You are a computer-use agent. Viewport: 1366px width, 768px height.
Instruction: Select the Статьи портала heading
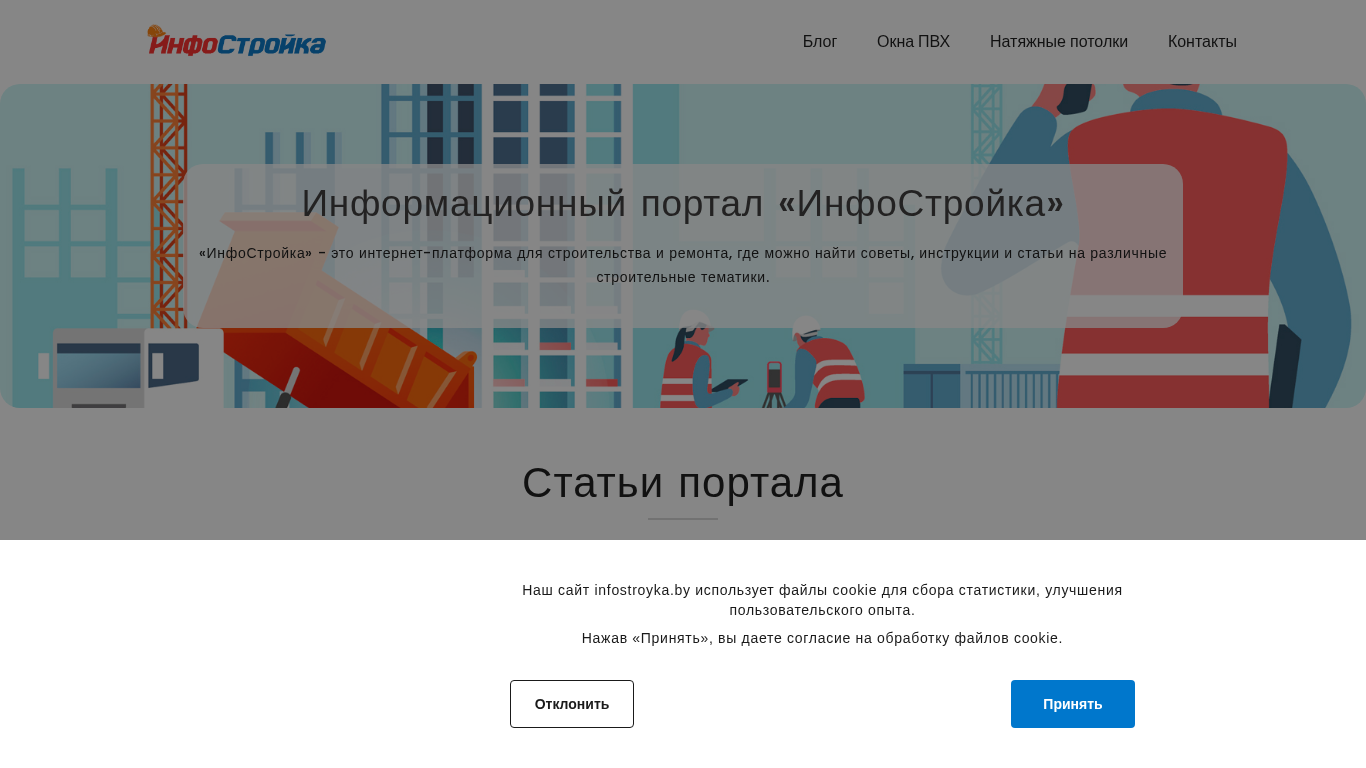click(683, 483)
